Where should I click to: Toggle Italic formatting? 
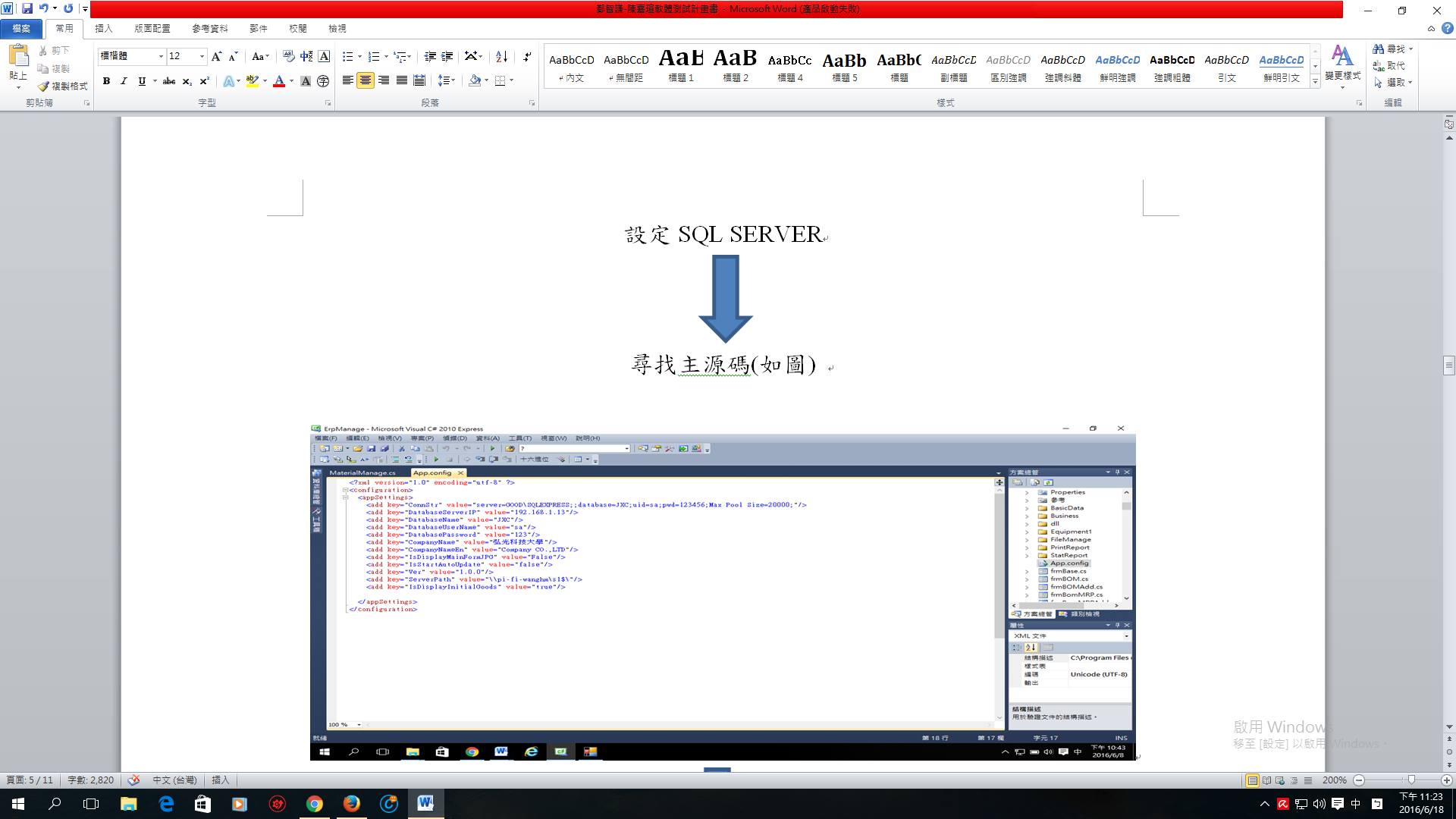point(124,81)
